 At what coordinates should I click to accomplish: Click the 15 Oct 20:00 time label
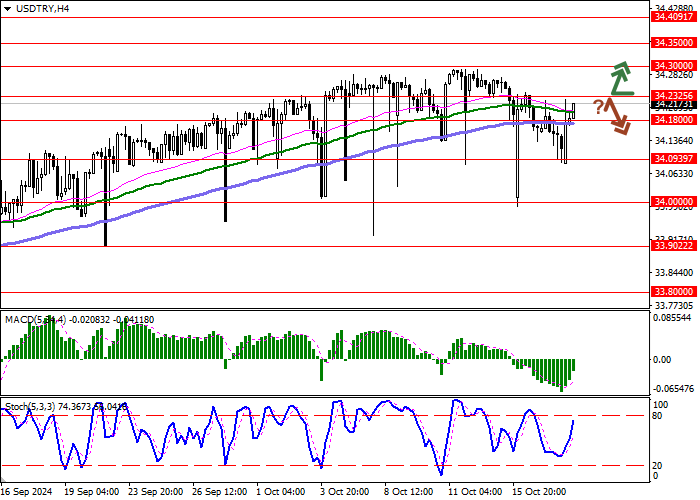click(539, 492)
